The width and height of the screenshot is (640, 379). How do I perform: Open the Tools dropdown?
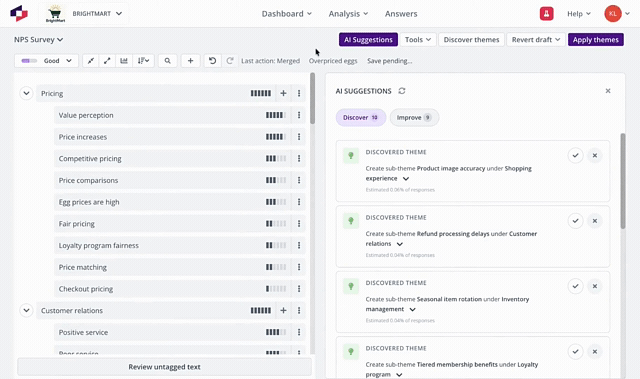point(418,40)
